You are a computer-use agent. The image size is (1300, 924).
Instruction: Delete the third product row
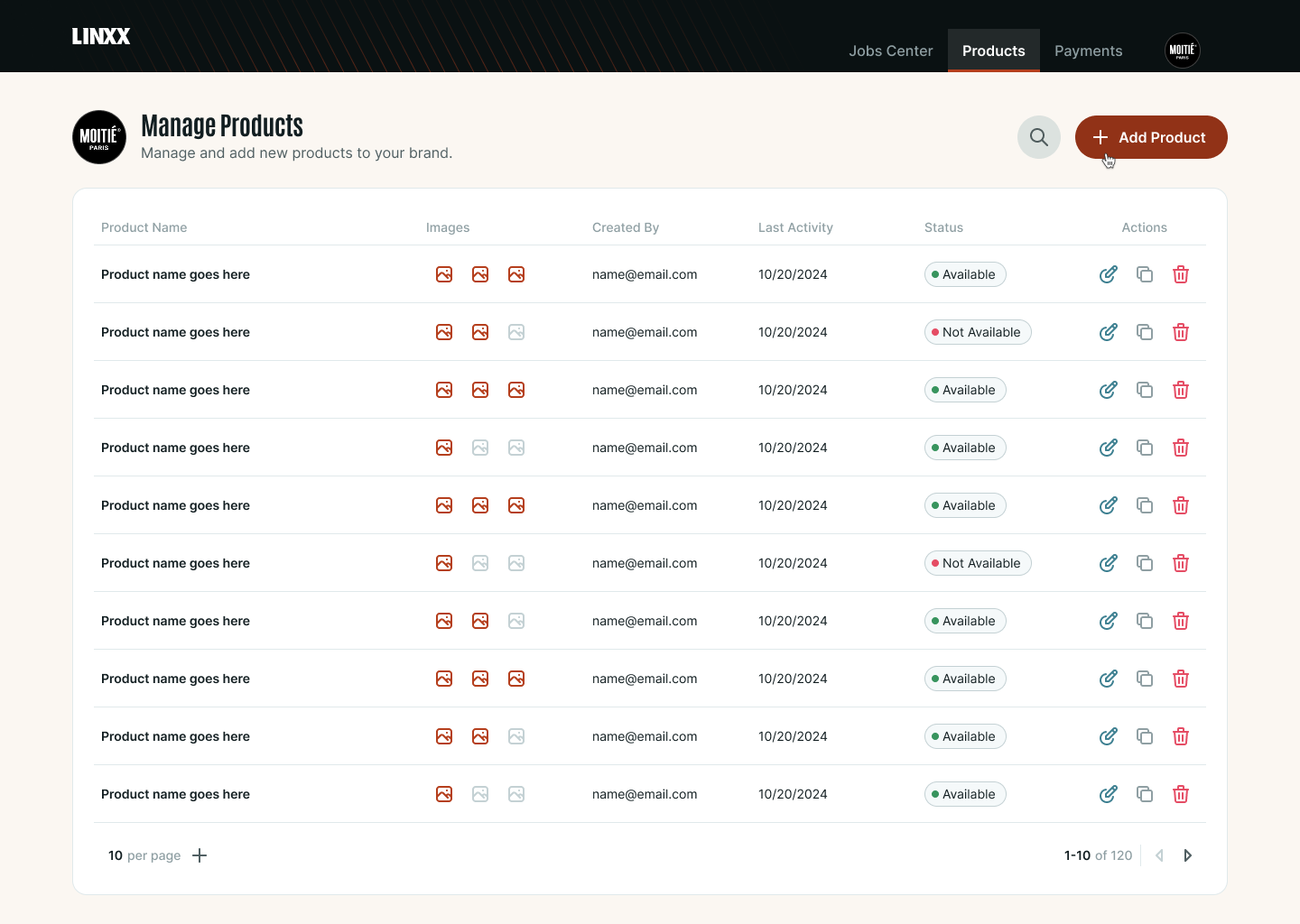1180,390
